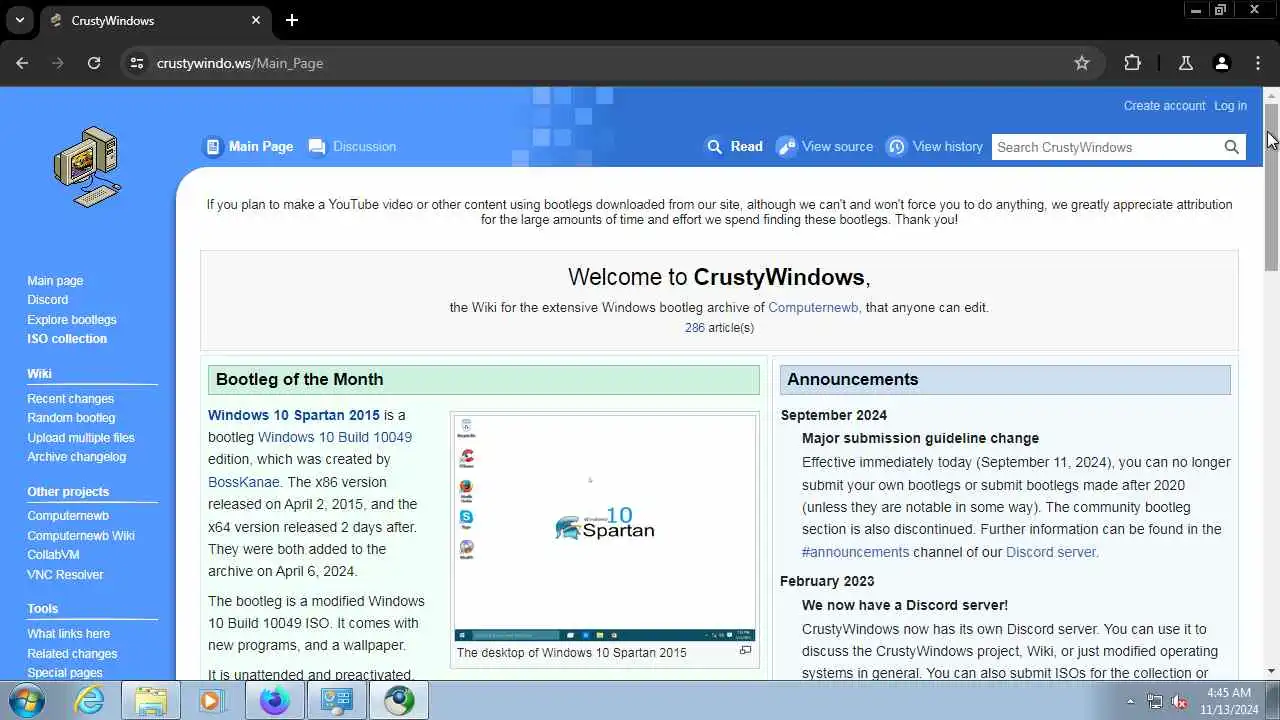The image size is (1280, 720).
Task: Open What links here tool
Action: (68, 634)
